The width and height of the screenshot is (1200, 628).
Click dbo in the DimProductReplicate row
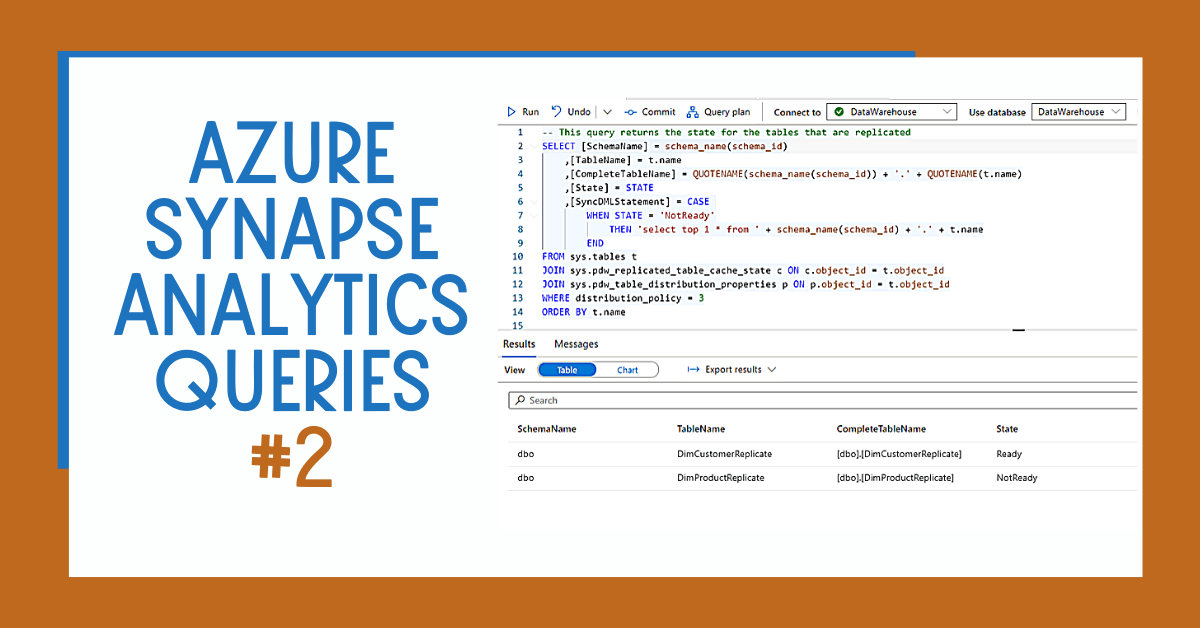click(x=525, y=478)
